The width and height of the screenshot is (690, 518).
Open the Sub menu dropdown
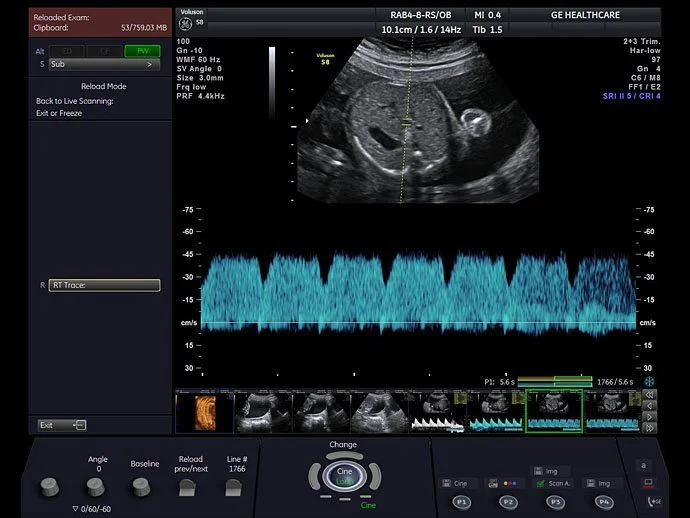[104, 64]
